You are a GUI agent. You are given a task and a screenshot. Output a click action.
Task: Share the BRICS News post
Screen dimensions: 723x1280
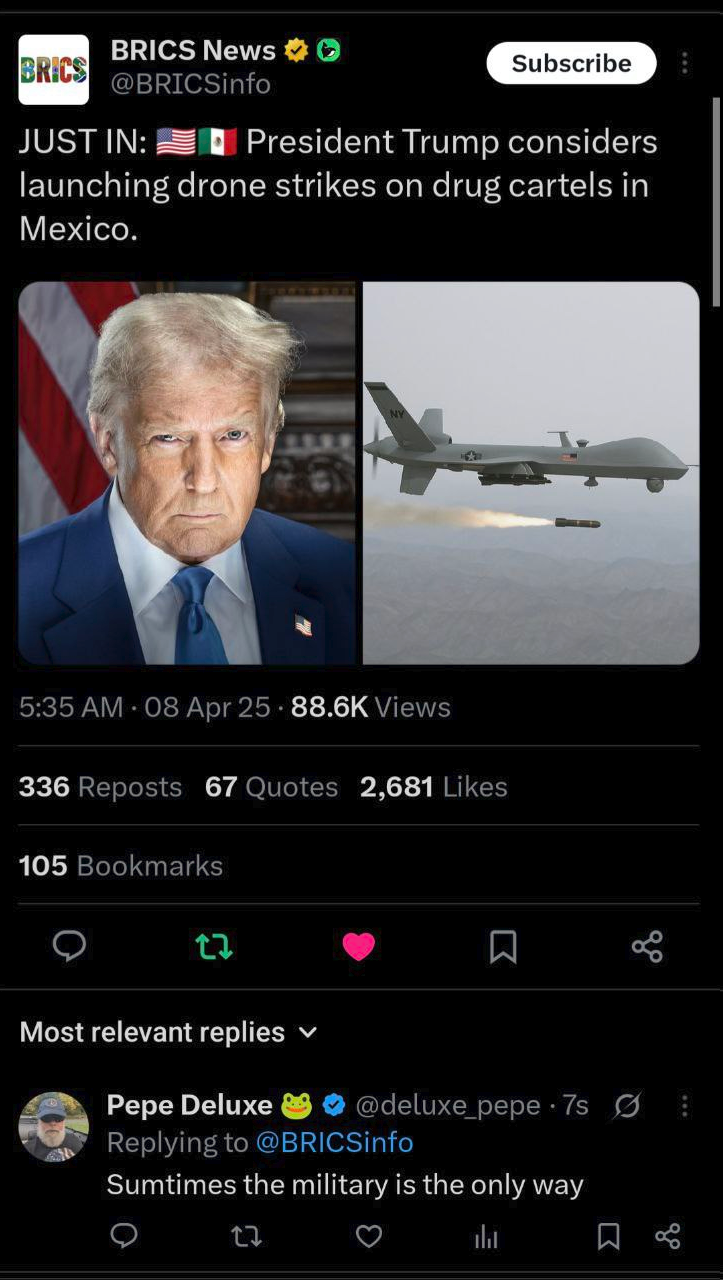point(647,946)
